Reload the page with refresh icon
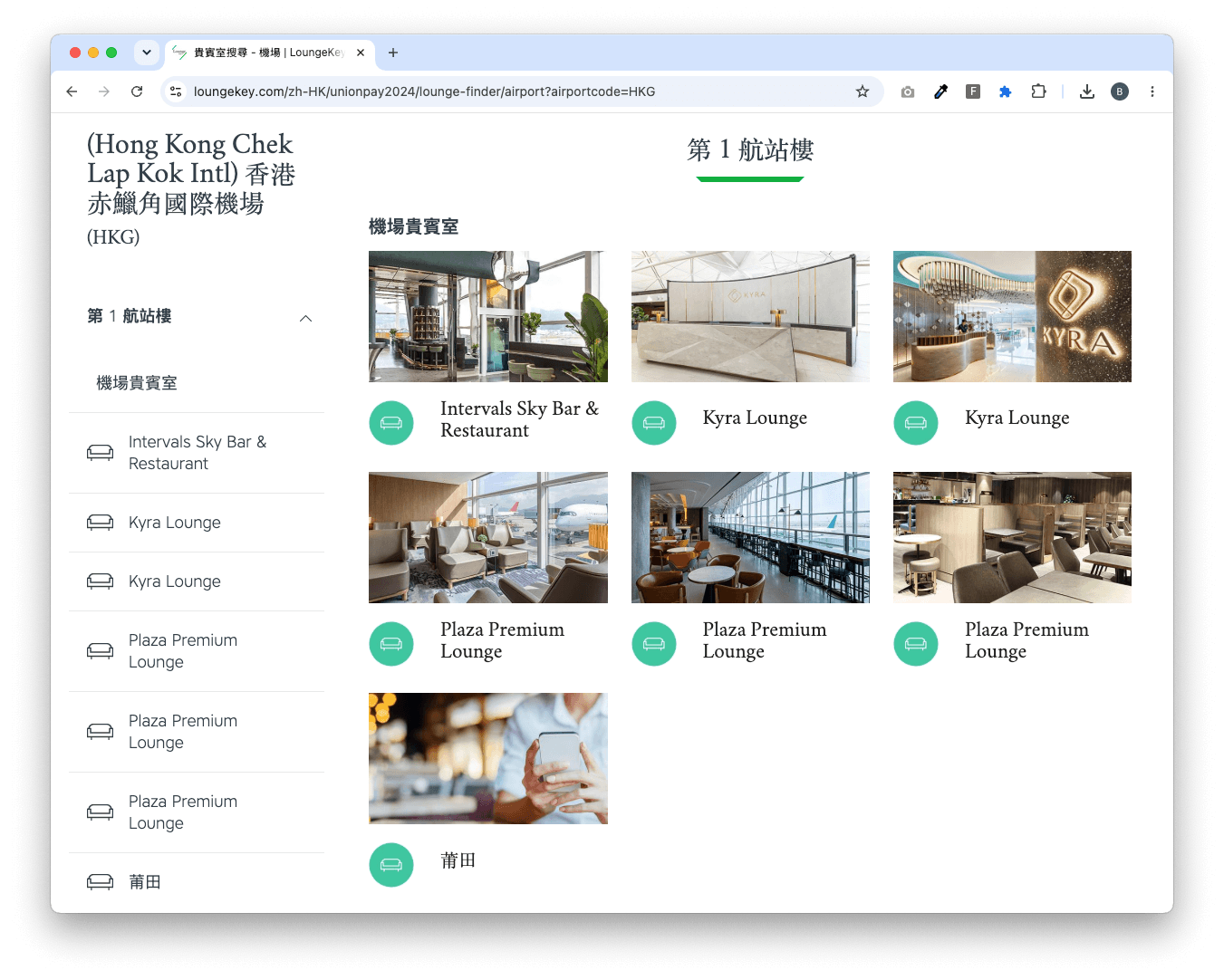Image resolution: width=1224 pixels, height=980 pixels. click(x=137, y=91)
